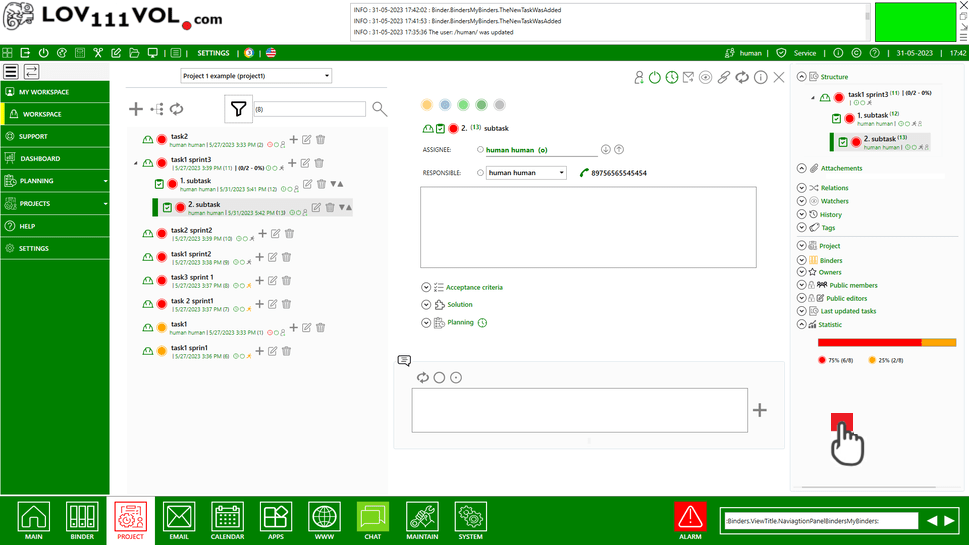Viewport: 969px width, 545px height.
Task: Click the envelope send icon in task toolbar
Action: click(688, 77)
